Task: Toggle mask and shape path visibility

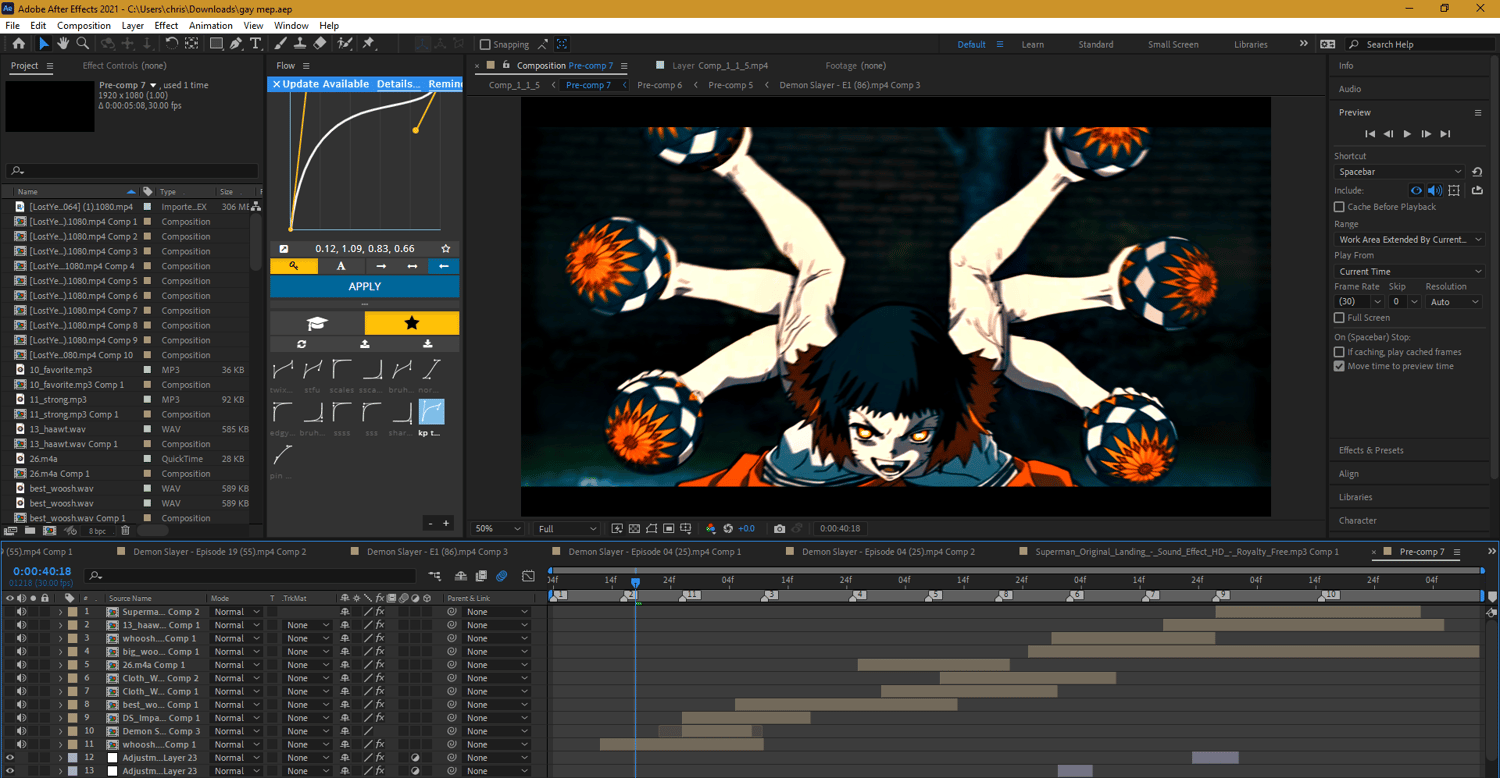Action: click(x=652, y=528)
